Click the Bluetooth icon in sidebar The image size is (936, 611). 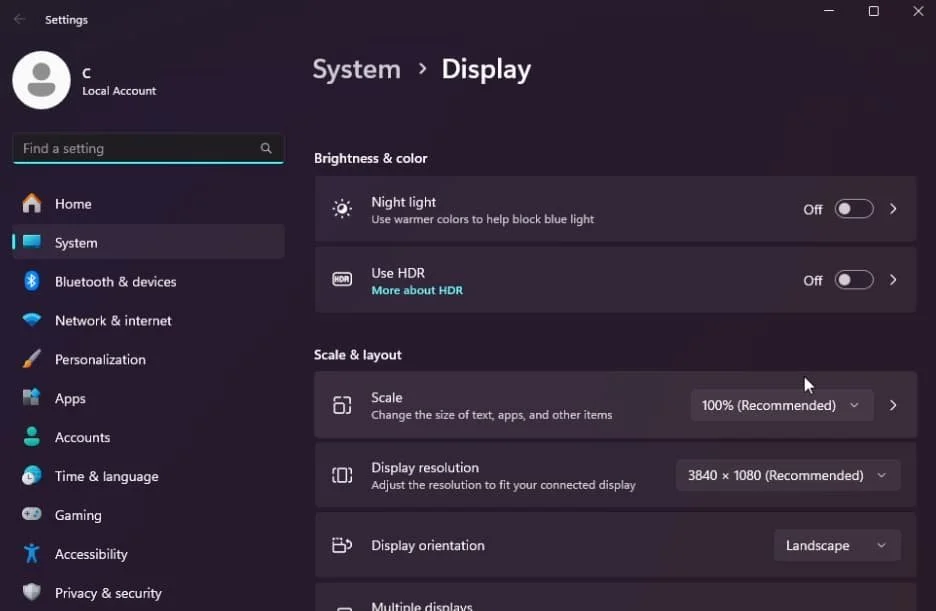(x=32, y=280)
